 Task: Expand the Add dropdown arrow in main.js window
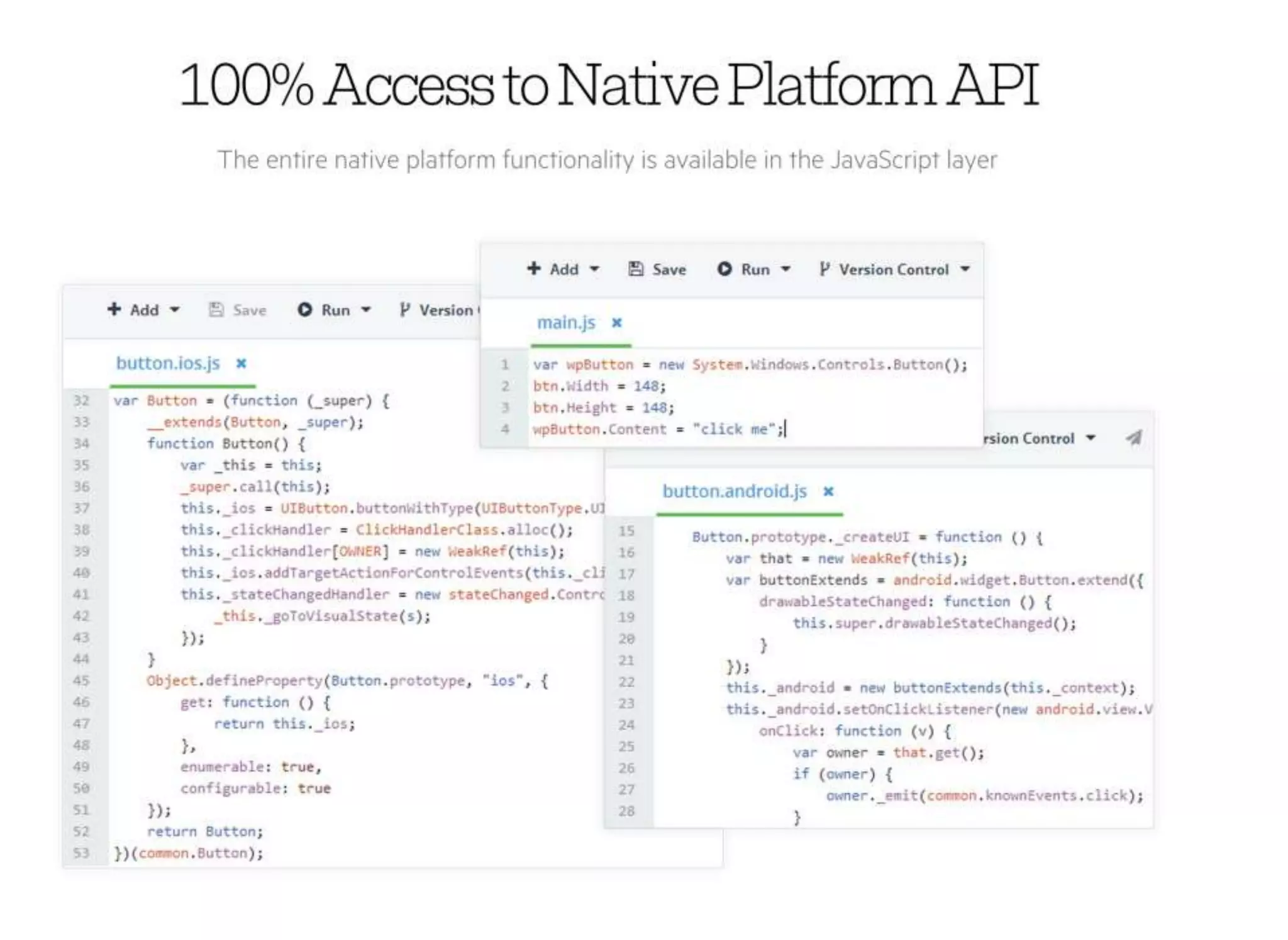(594, 269)
